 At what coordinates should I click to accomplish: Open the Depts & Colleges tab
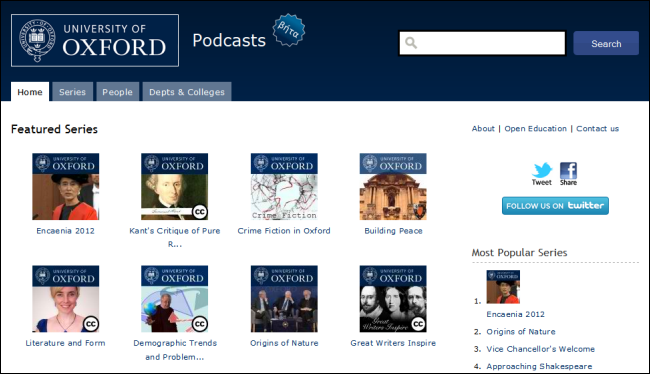pos(187,92)
